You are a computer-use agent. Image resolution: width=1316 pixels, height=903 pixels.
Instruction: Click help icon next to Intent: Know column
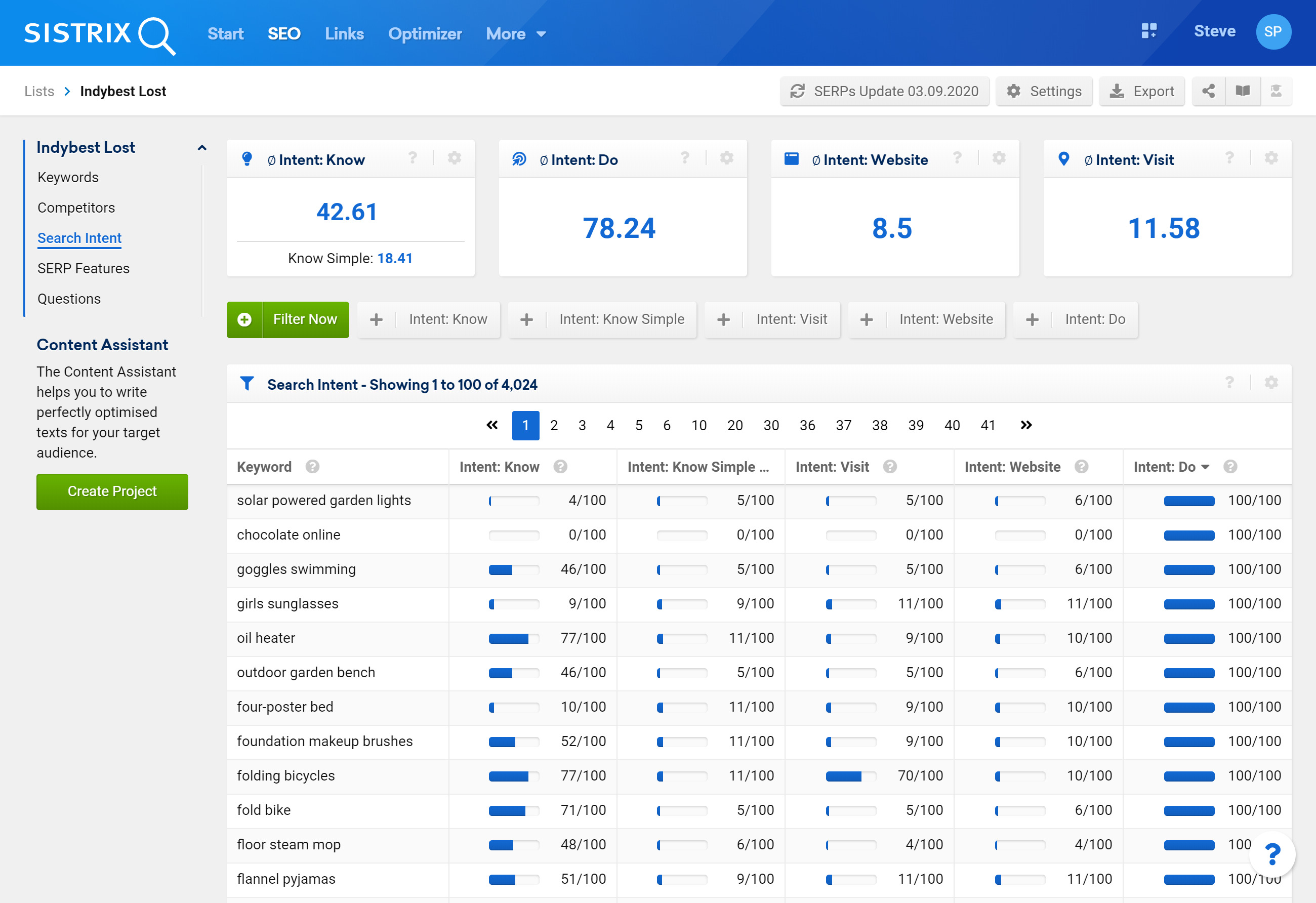click(560, 467)
